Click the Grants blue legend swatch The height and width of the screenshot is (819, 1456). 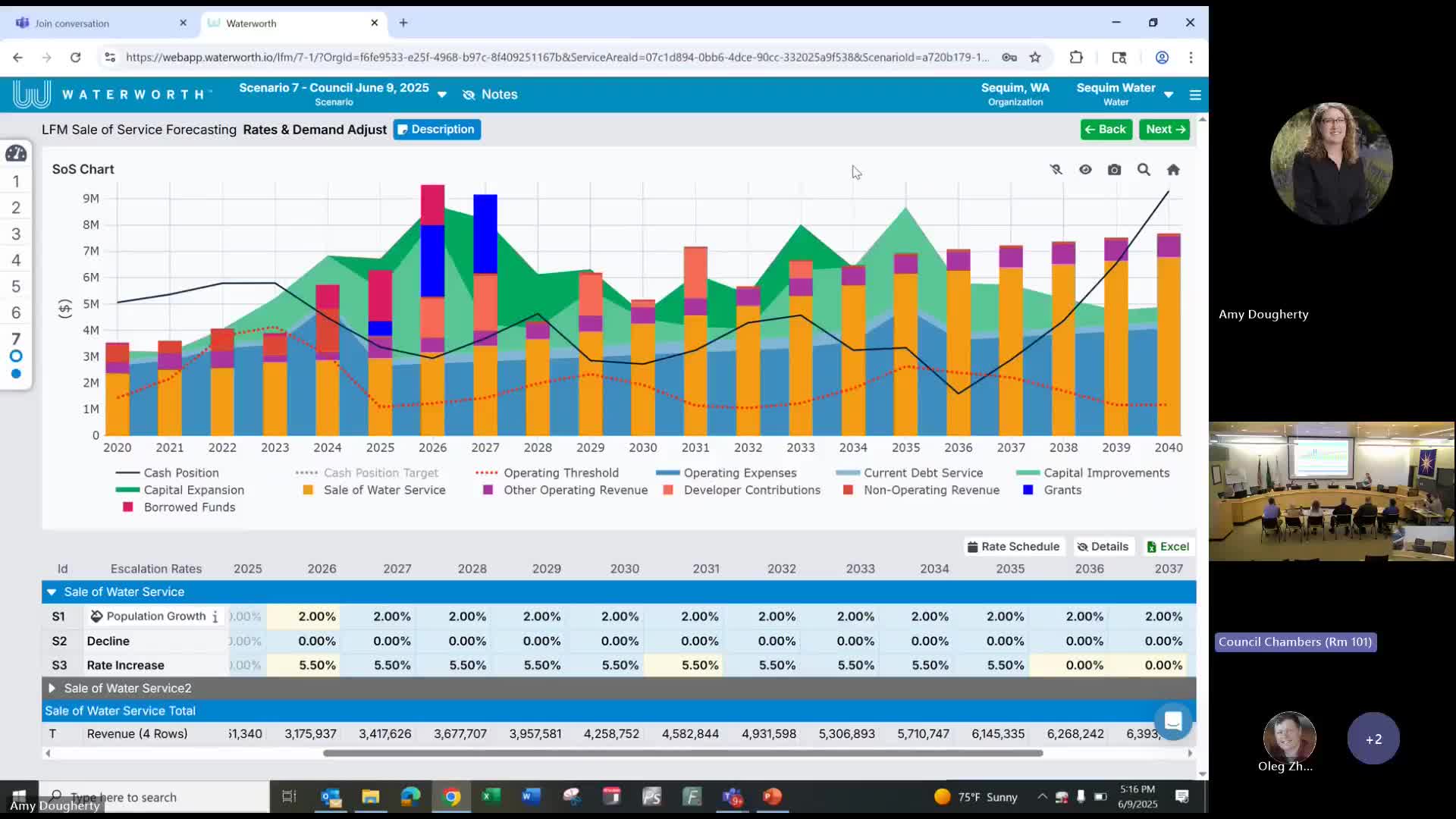click(x=1028, y=491)
